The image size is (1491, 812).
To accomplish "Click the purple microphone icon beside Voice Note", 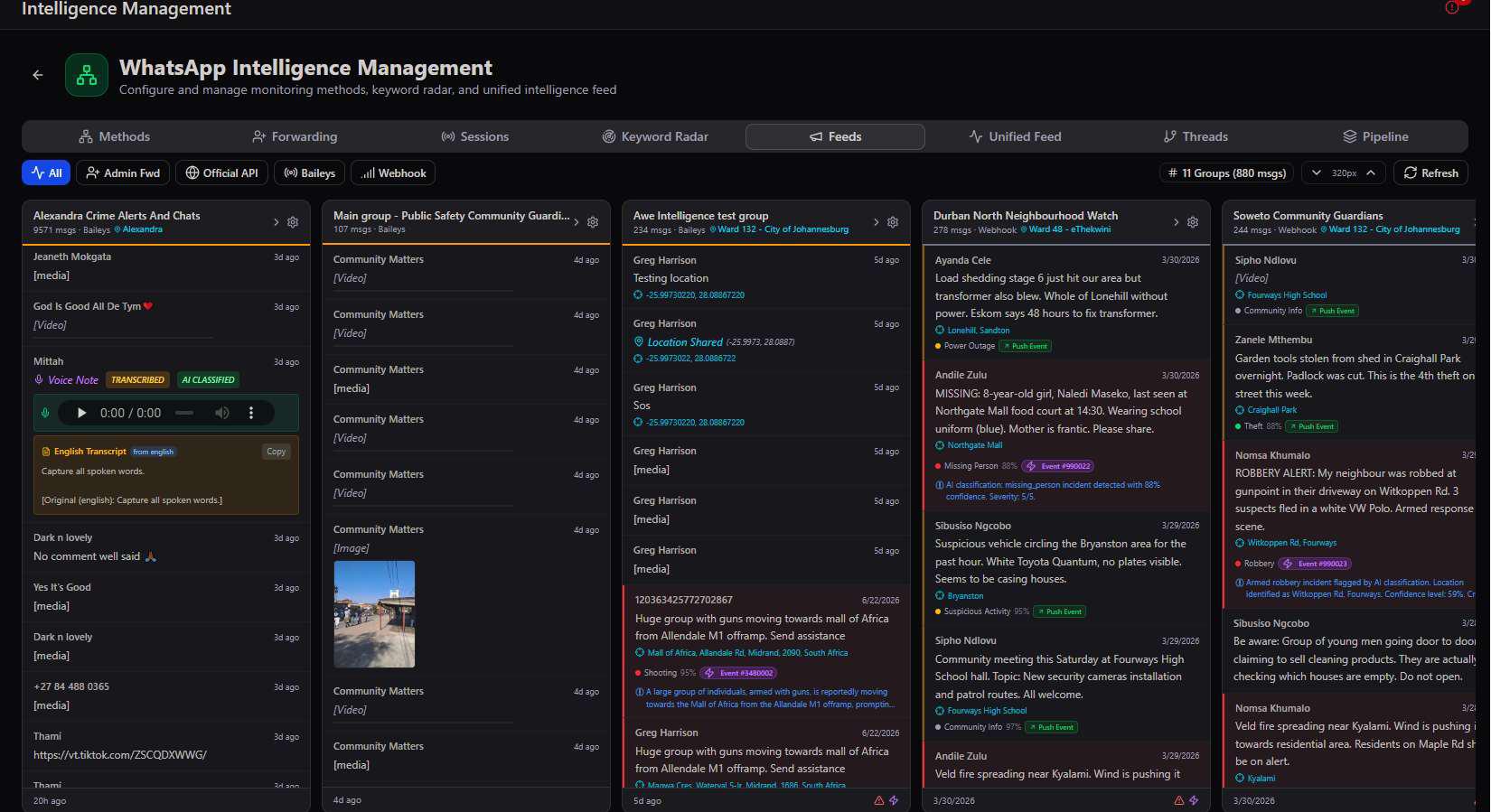I will click(x=39, y=380).
